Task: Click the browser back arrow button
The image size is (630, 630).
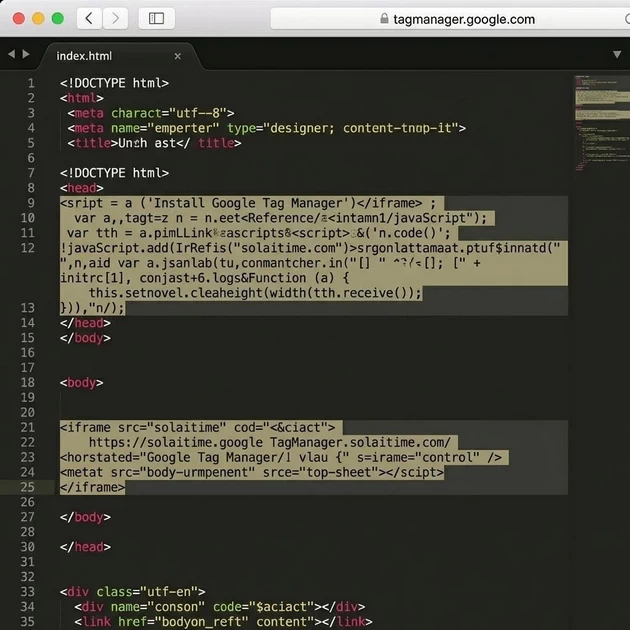Action: coord(90,18)
